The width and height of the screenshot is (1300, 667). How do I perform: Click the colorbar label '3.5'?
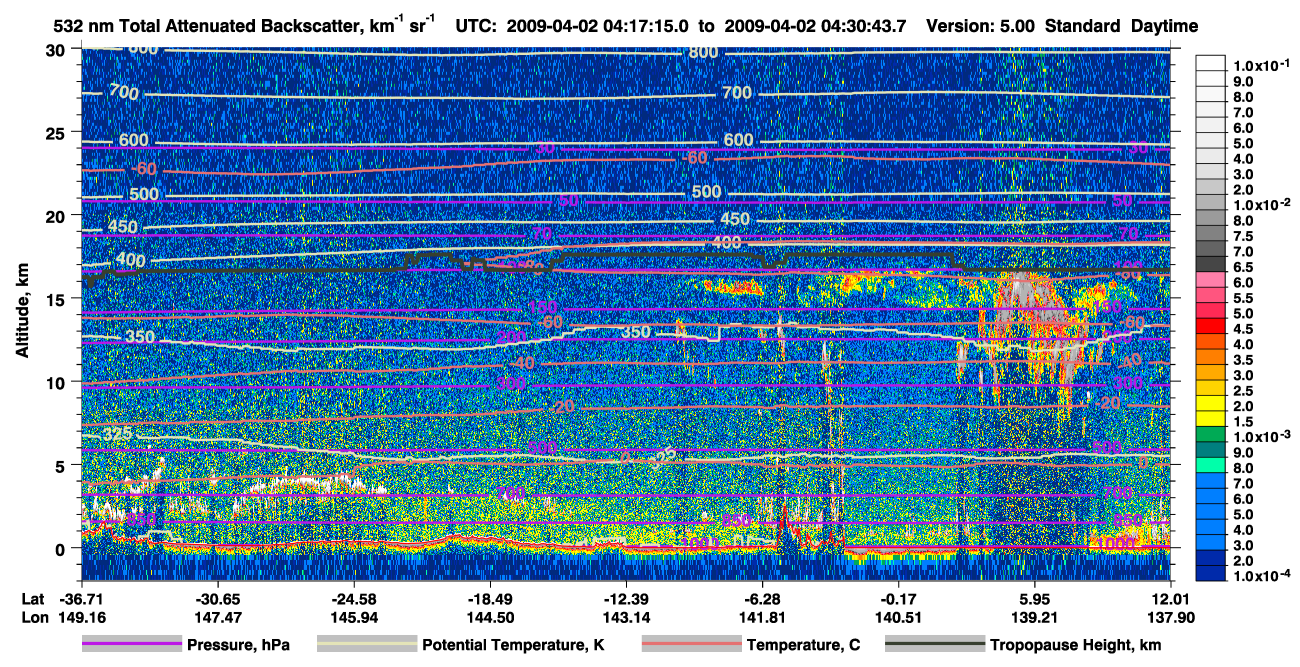[1245, 360]
